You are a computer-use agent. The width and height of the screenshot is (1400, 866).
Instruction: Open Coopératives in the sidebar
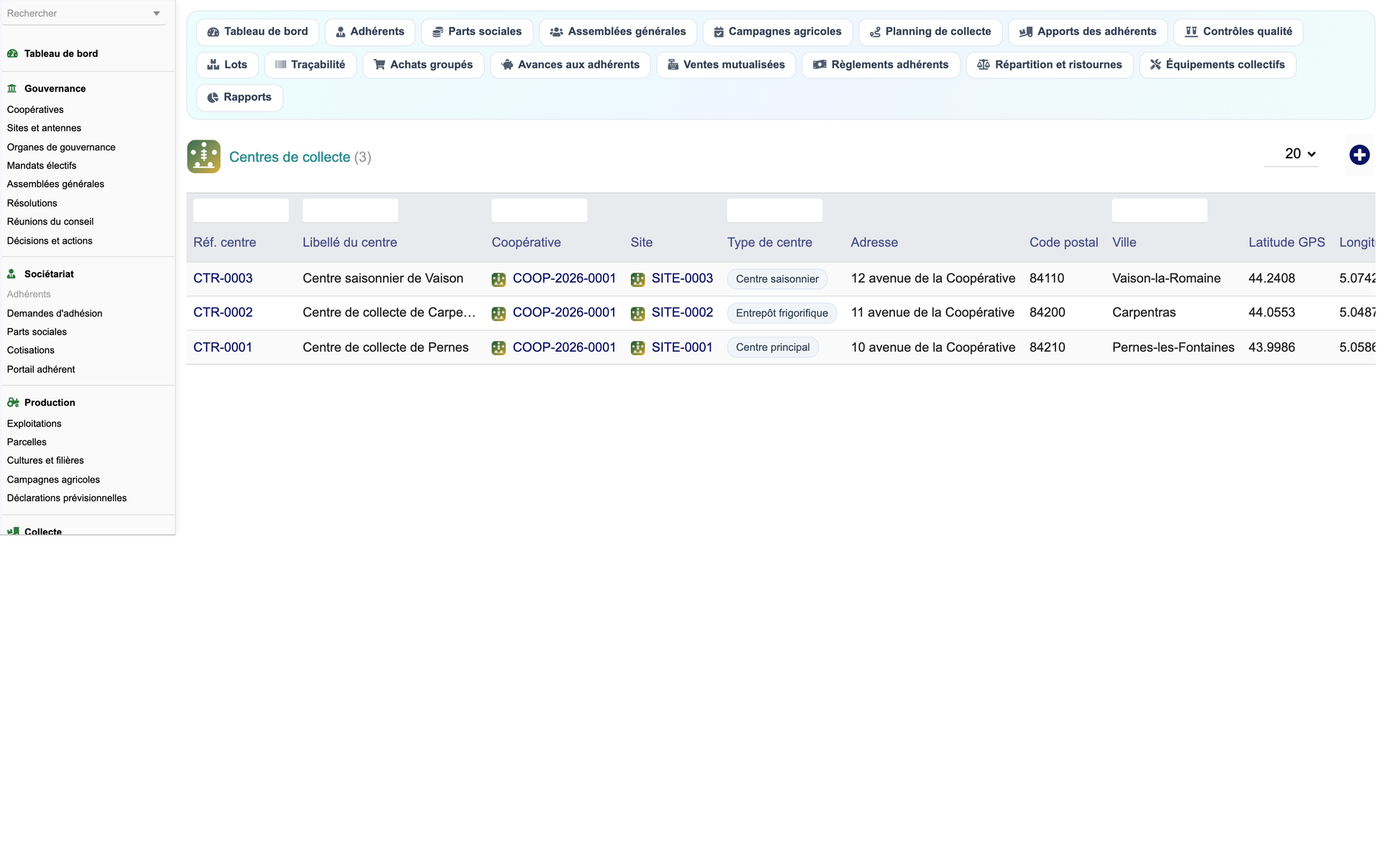tap(35, 109)
